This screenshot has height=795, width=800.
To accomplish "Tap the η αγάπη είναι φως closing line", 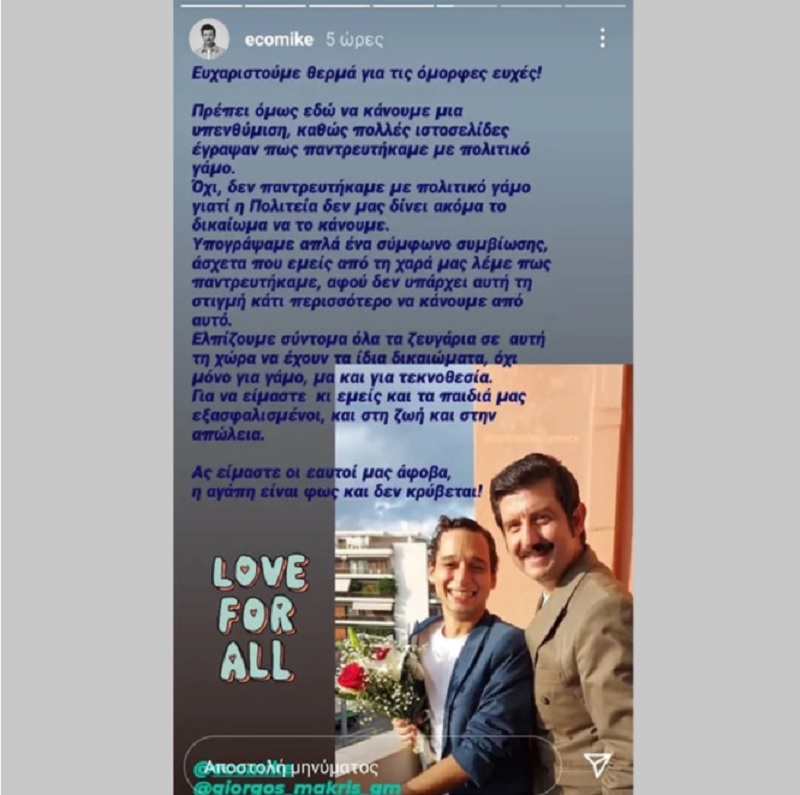I will [336, 492].
